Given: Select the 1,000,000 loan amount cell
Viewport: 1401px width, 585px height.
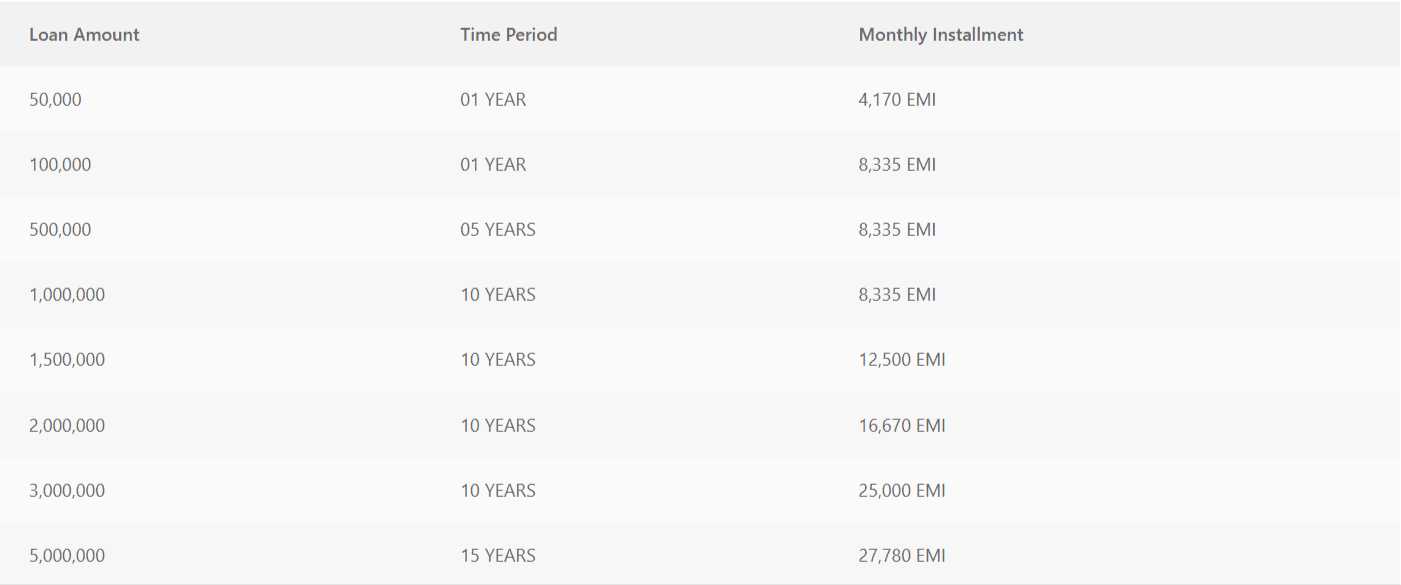Looking at the screenshot, I should tap(68, 294).
